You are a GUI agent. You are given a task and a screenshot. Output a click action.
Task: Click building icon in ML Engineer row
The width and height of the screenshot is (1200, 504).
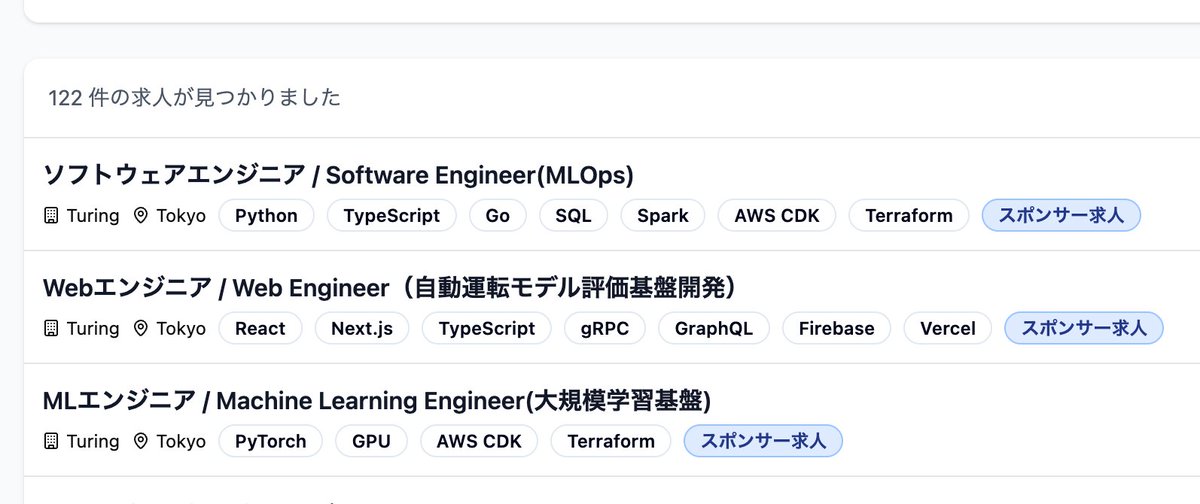click(52, 441)
